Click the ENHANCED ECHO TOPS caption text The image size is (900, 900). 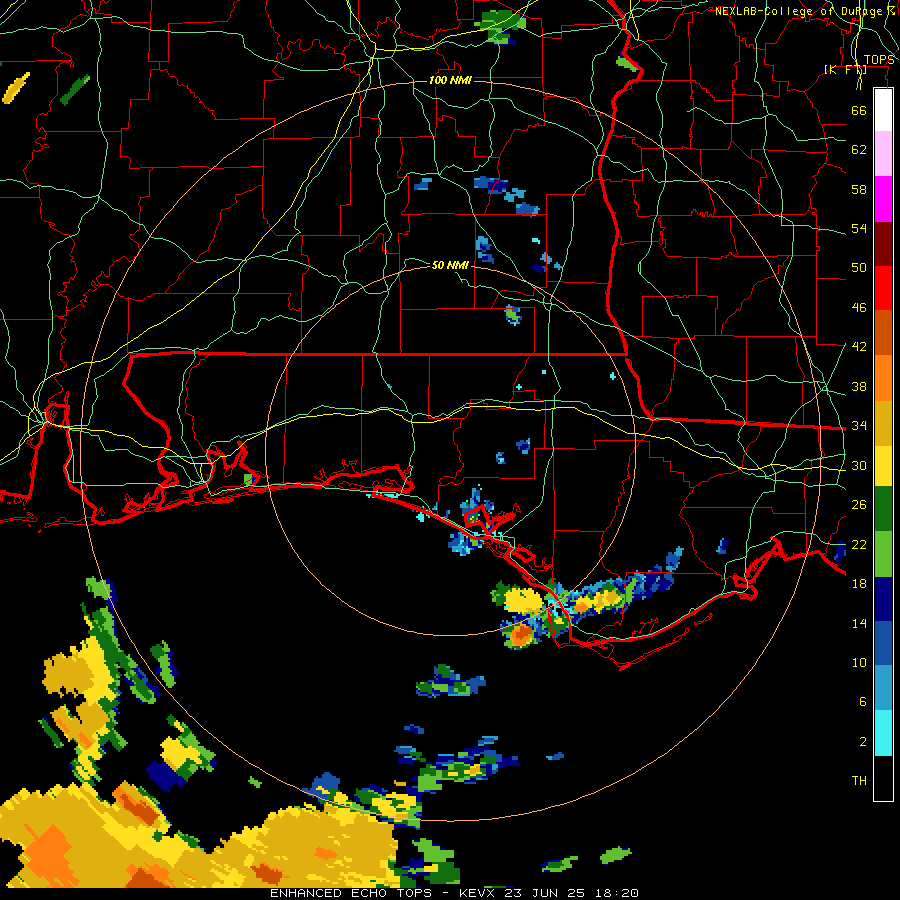click(353, 893)
